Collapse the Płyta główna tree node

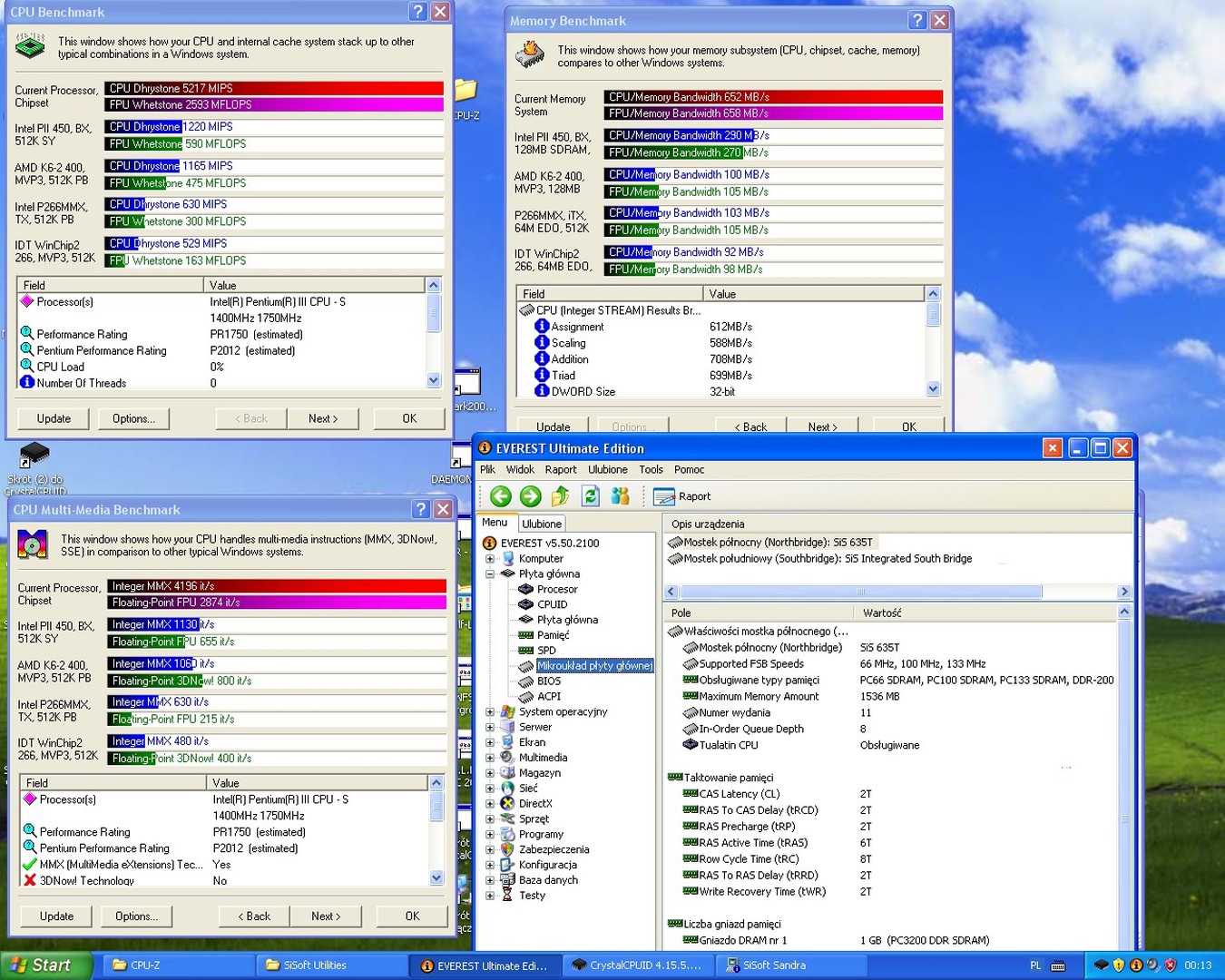point(490,574)
